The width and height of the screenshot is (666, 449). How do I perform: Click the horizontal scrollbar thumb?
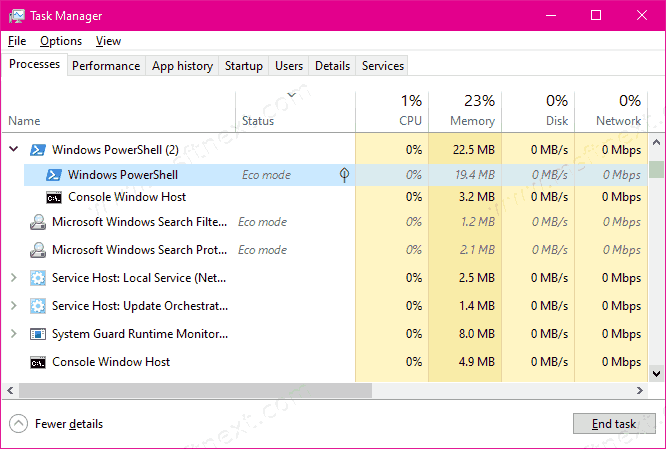click(x=195, y=390)
